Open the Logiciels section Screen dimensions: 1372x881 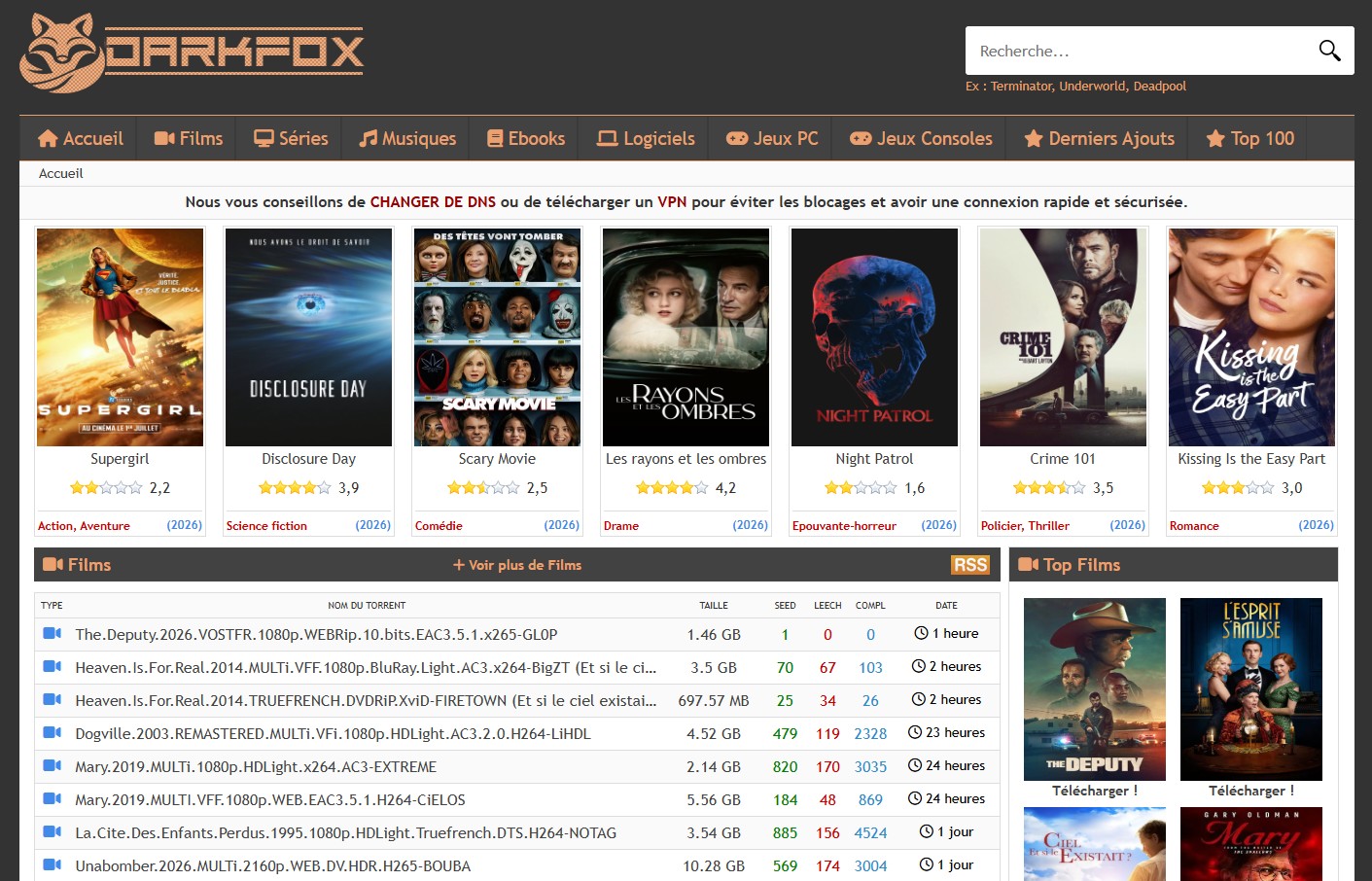tap(646, 138)
